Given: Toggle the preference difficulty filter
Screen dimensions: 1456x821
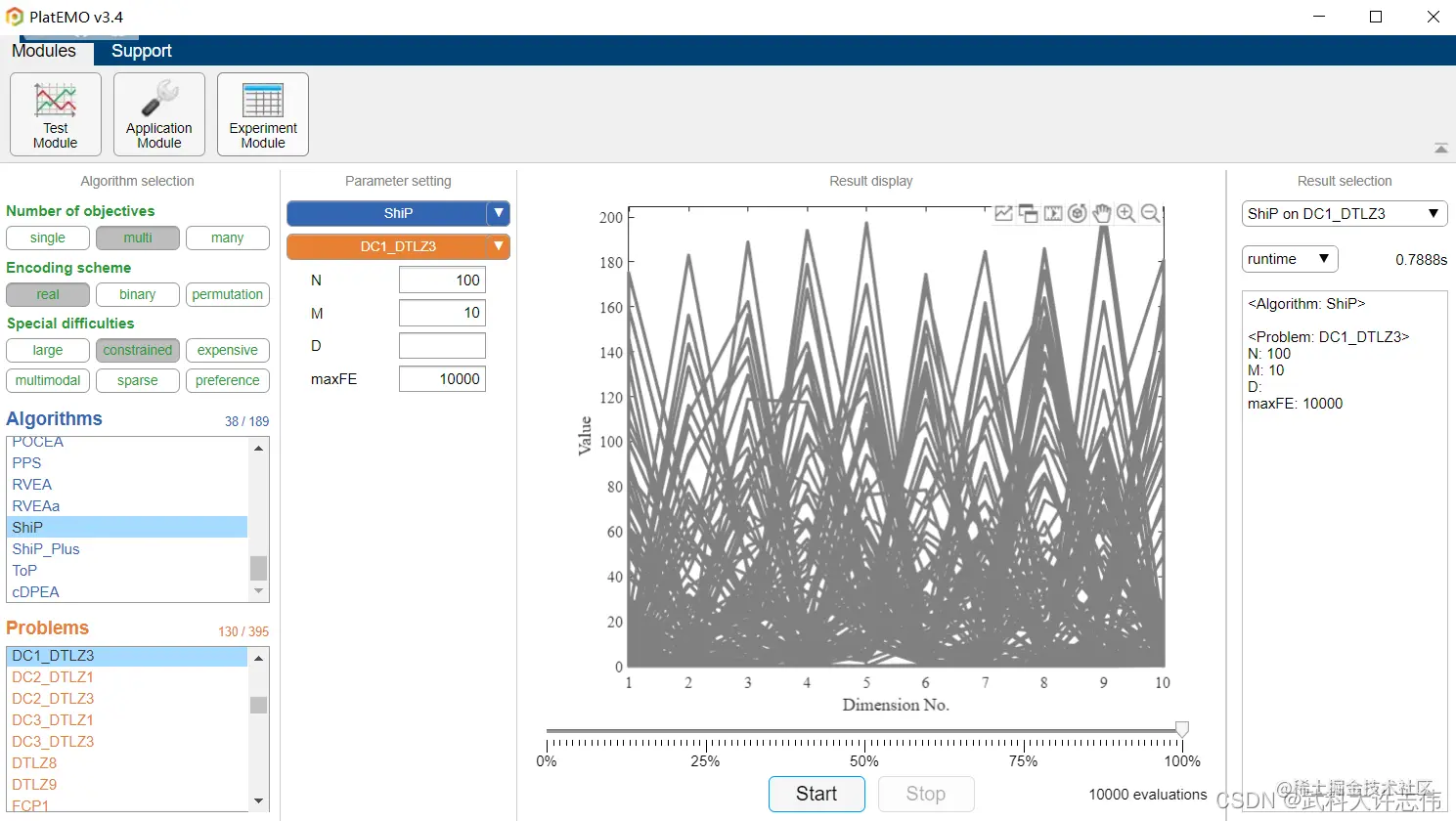Looking at the screenshot, I should 228,380.
